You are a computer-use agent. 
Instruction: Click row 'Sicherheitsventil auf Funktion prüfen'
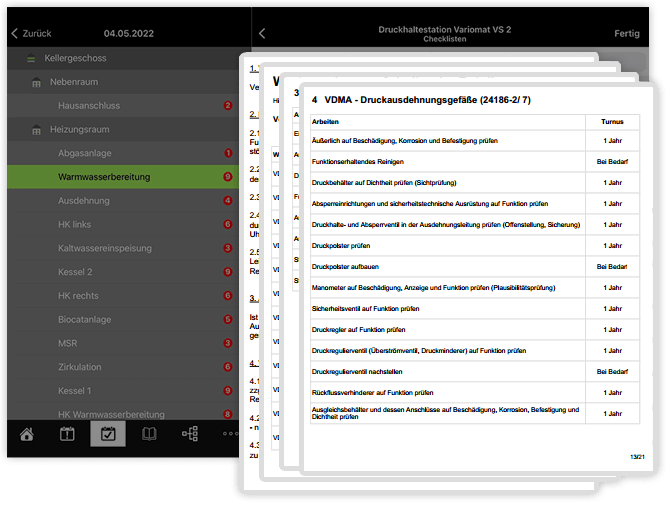475,309
